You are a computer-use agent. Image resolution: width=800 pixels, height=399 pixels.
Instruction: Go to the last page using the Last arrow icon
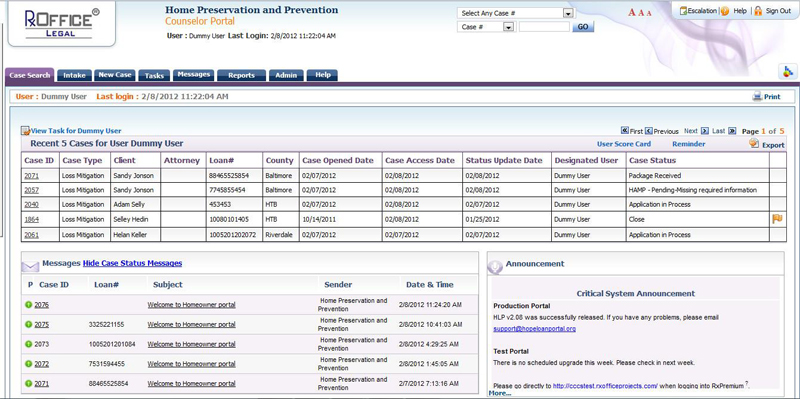(732, 131)
